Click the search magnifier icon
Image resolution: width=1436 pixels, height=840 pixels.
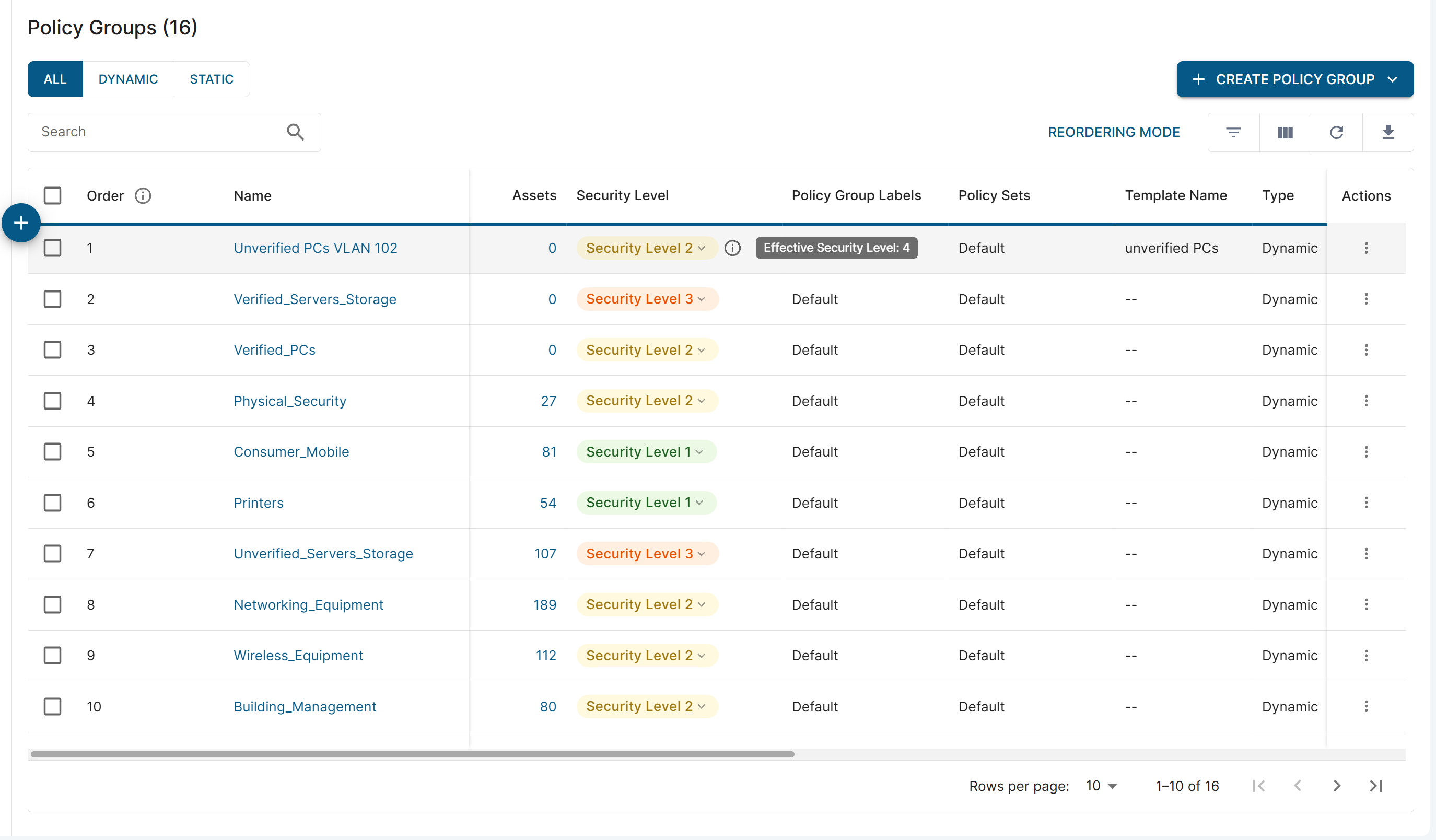295,132
